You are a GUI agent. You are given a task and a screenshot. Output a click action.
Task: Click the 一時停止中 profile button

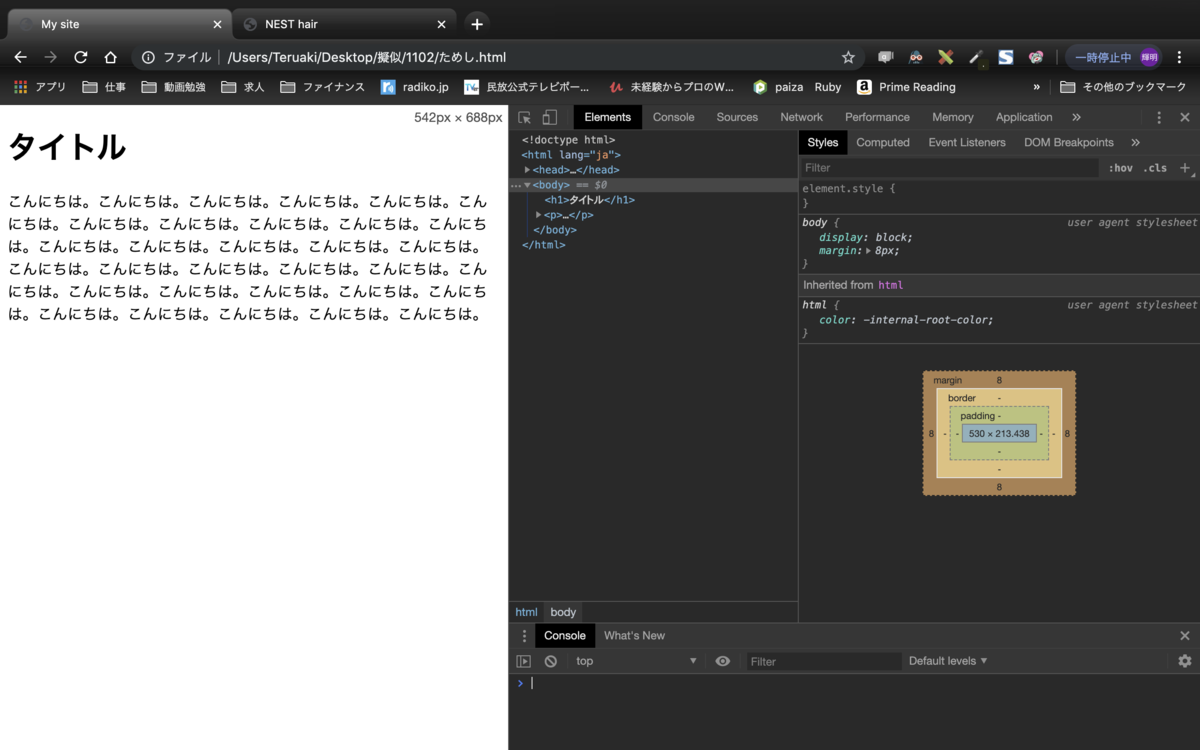pyautogui.click(x=1114, y=57)
